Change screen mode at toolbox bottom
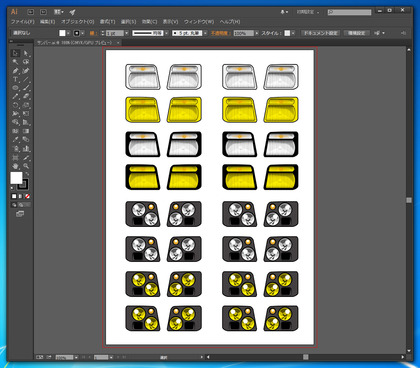The image size is (420, 368). click(20, 214)
